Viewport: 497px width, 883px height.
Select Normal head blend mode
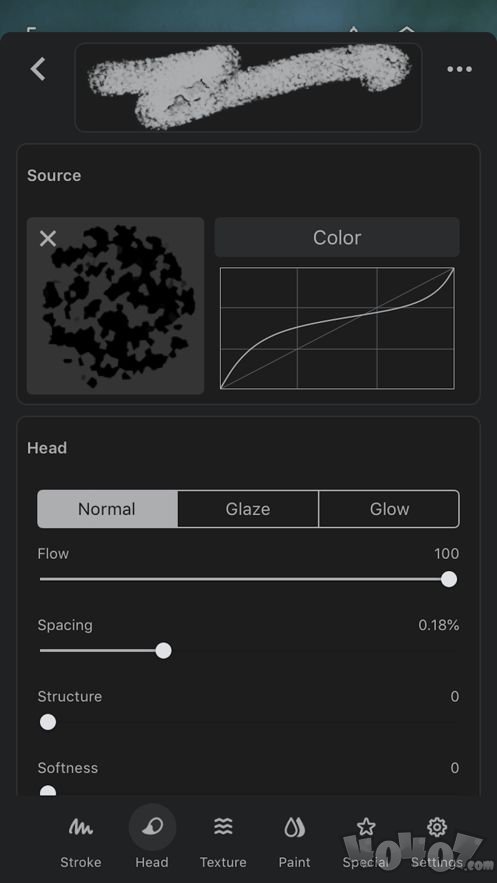[x=108, y=509]
